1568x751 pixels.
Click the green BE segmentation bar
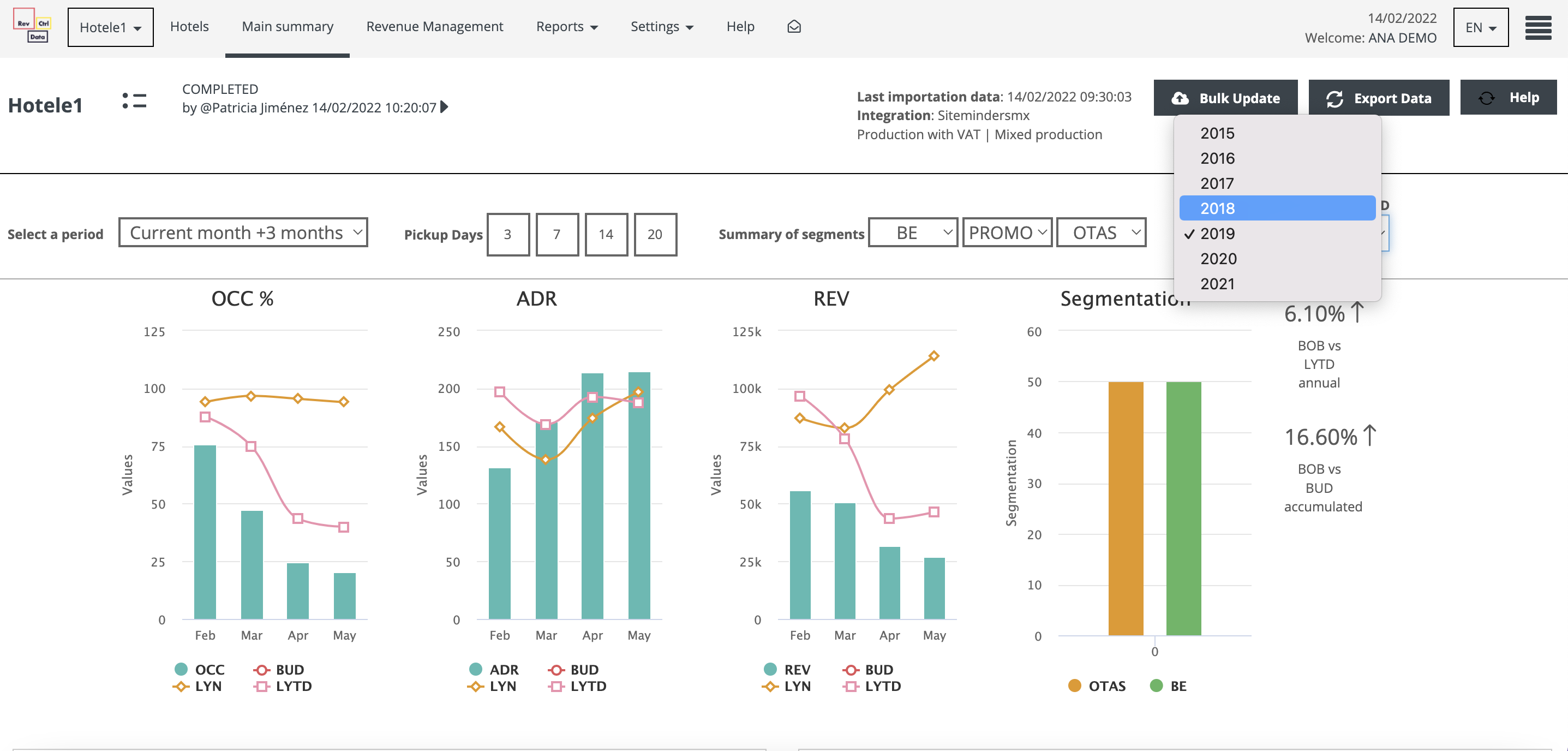(x=1183, y=509)
